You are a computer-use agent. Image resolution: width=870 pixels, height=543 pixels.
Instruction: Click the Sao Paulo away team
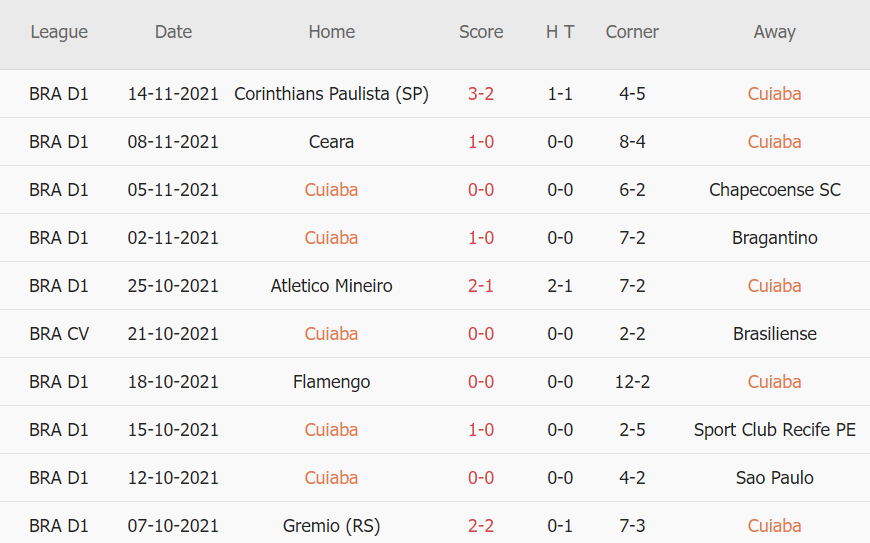774,478
